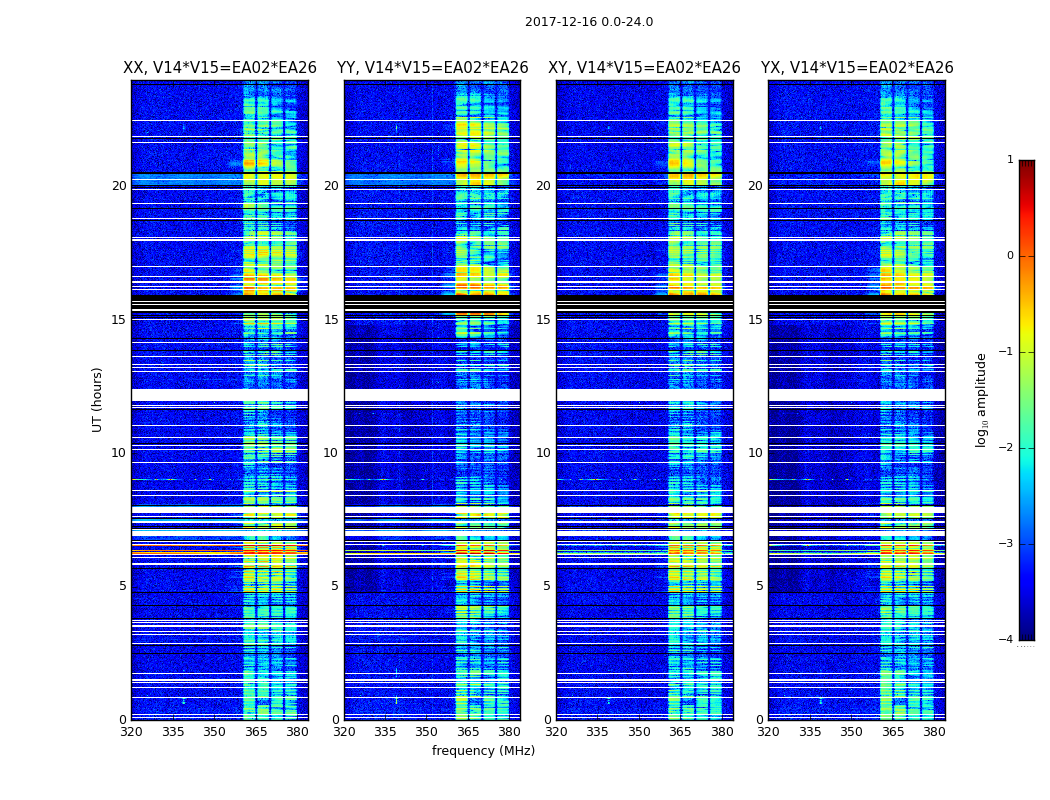The width and height of the screenshot is (1050, 800).
Task: Click the YX, V14*V15=EA02*EA26 panel title
Action: pyautogui.click(x=856, y=68)
